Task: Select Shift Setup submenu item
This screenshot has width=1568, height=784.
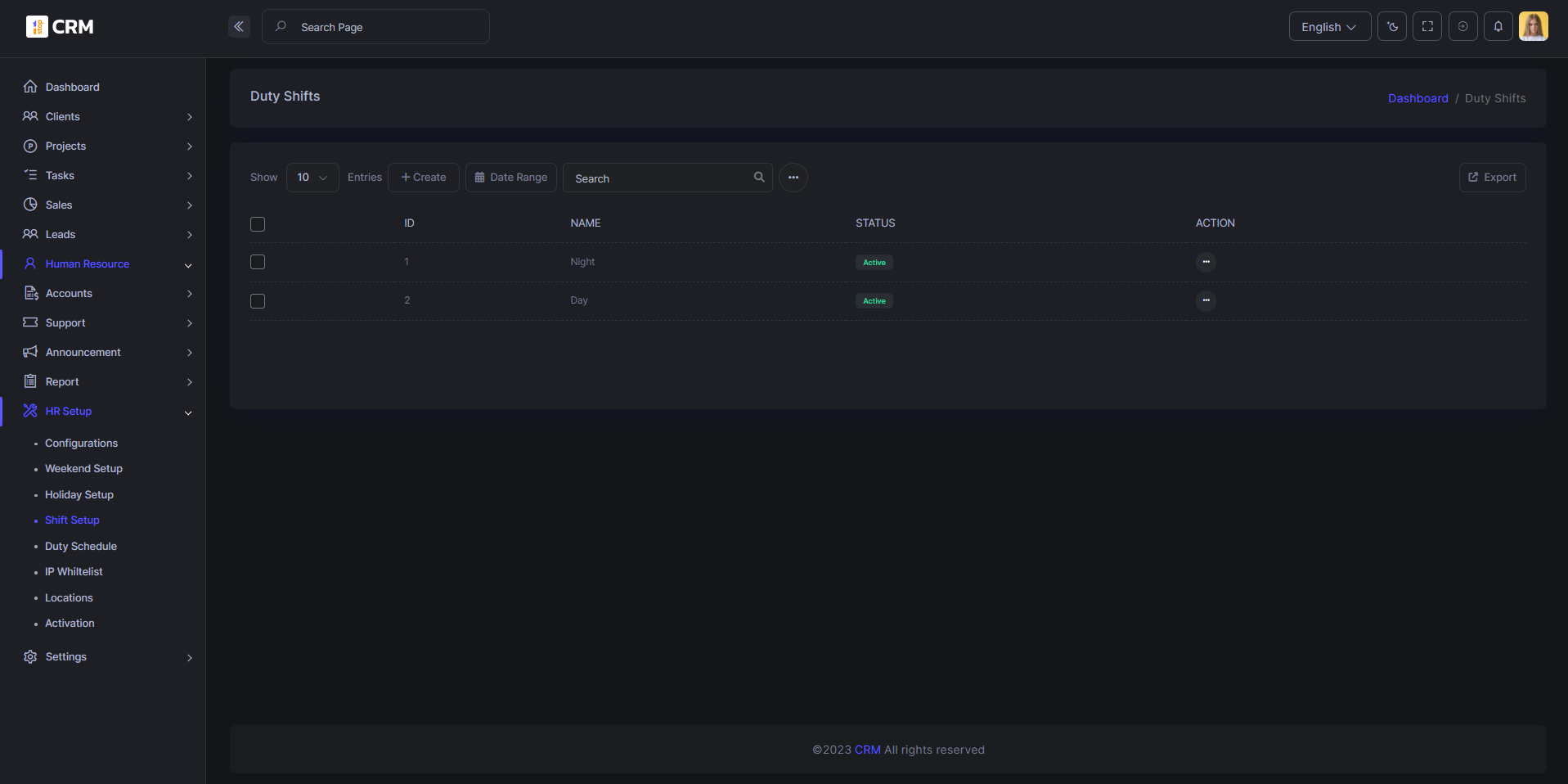Action: 72,520
